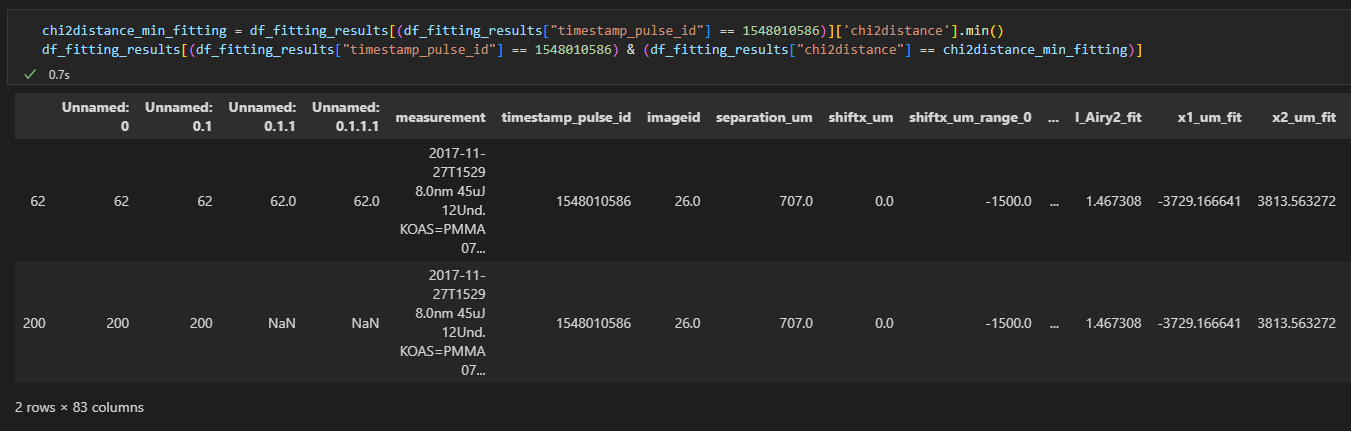
Task: Select the 'timestamp_pulse_id' column header
Action: (566, 117)
